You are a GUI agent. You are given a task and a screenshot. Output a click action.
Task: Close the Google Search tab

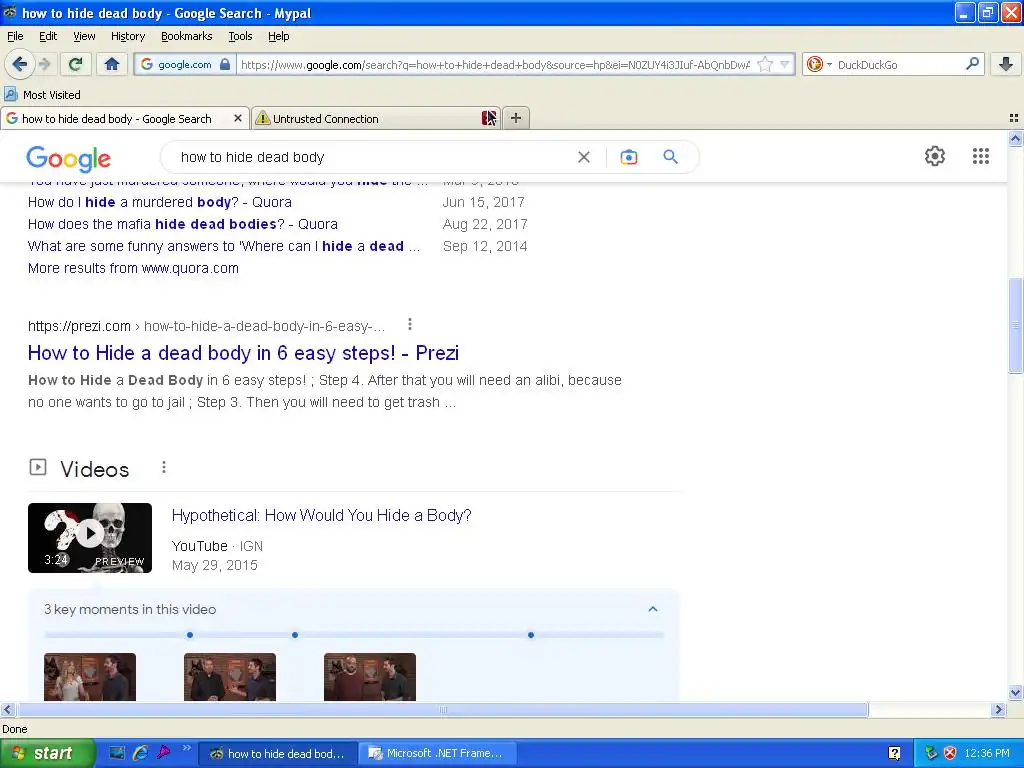(238, 118)
